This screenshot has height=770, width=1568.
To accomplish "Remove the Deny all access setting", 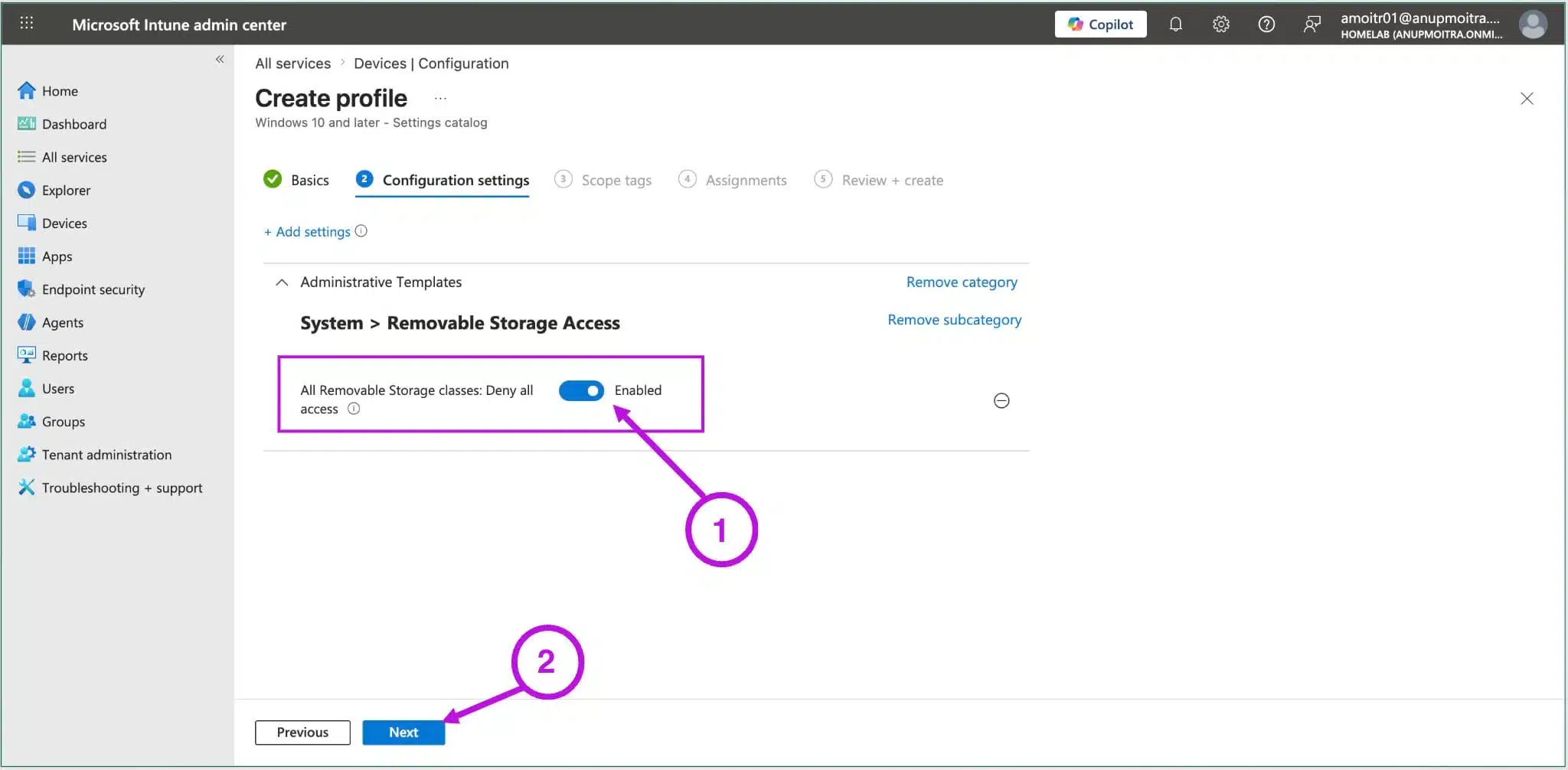I will point(1001,400).
